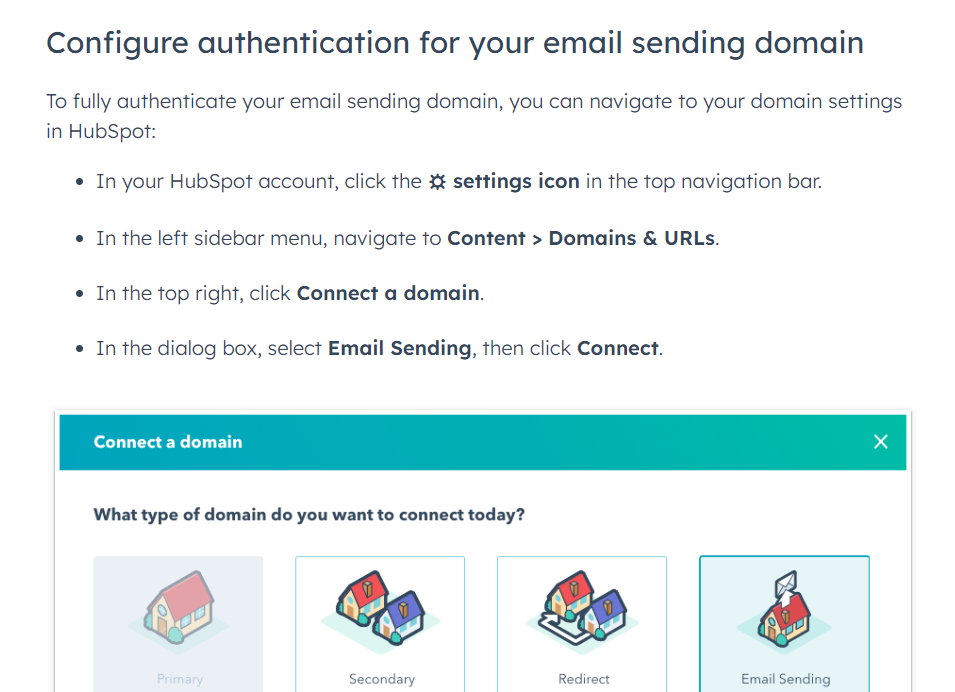Click the "Configure authentication" page heading
The width and height of the screenshot is (955, 692).
455,43
